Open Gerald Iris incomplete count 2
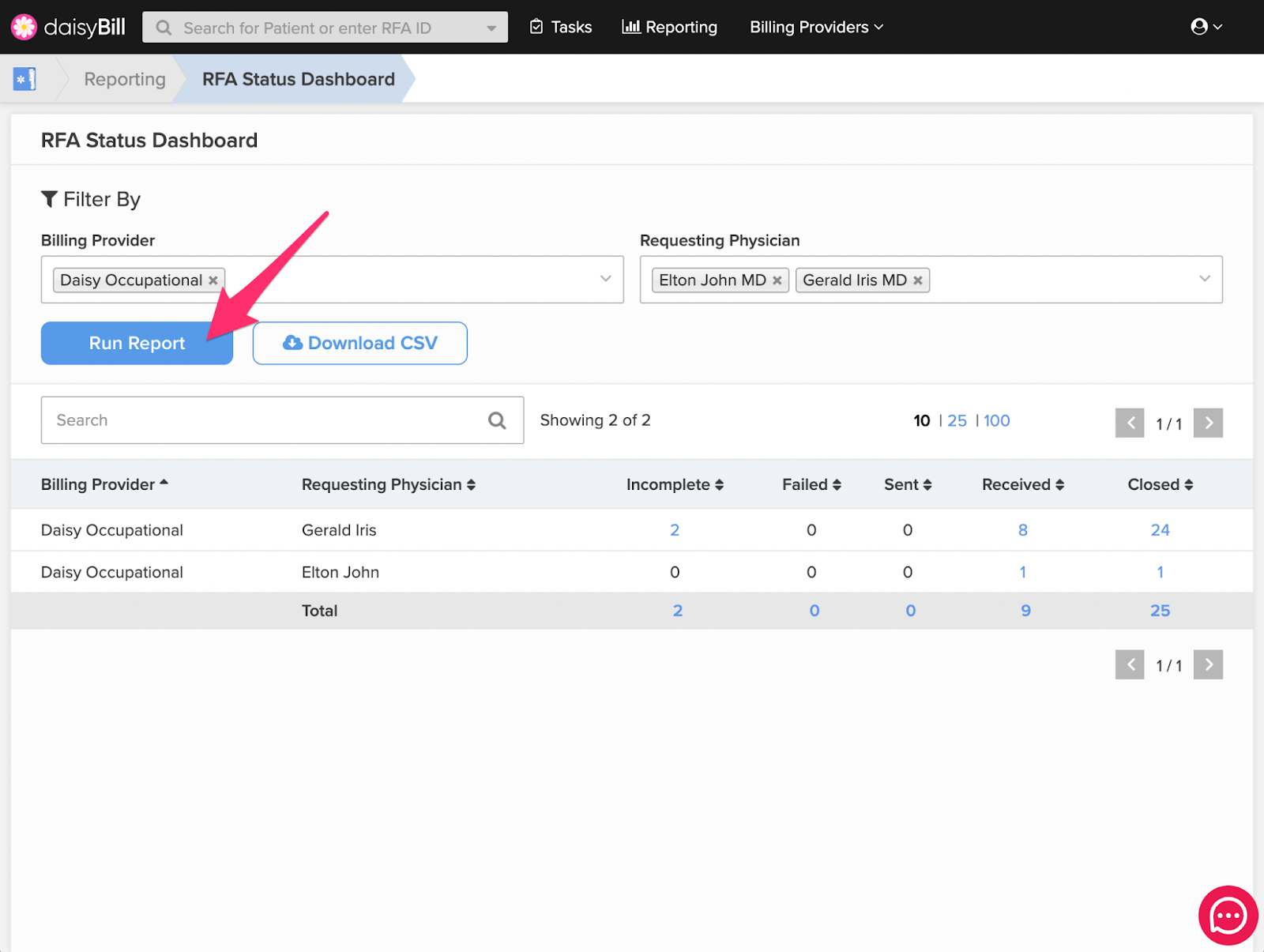Viewport: 1264px width, 952px height. (x=675, y=530)
